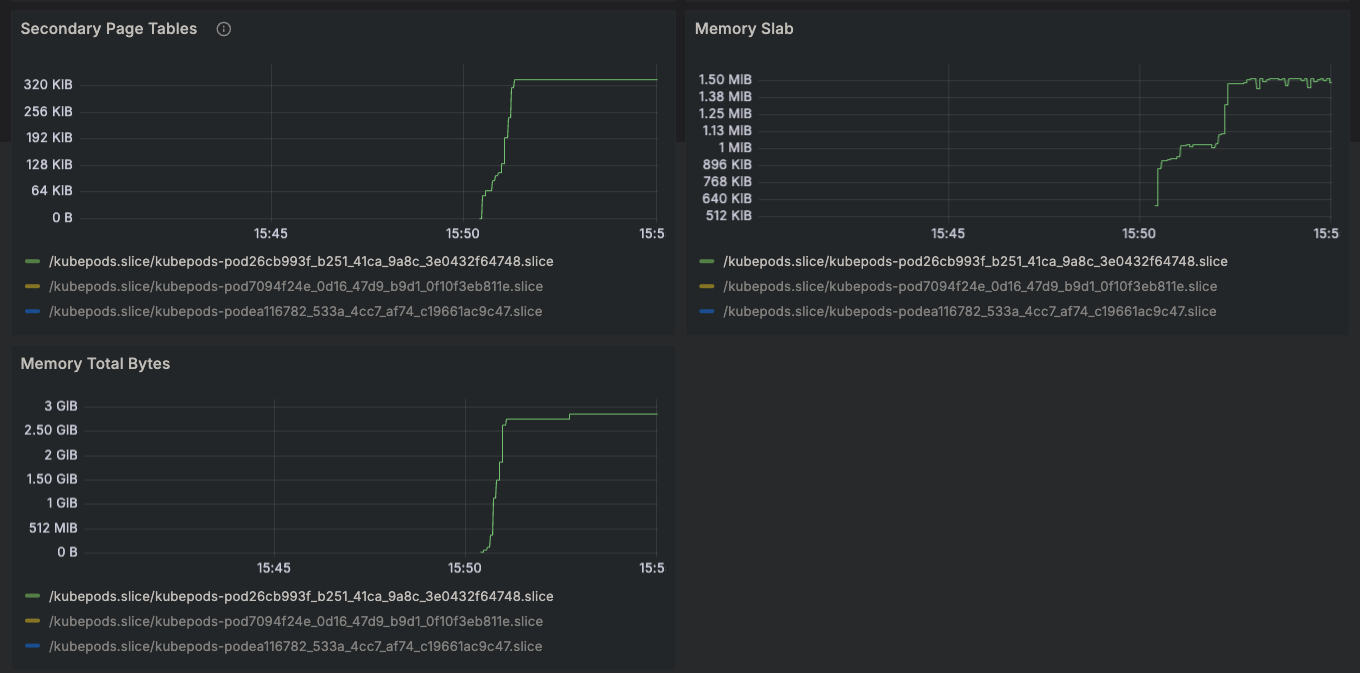1360x673 pixels.
Task: Toggle podea116782 series label in Secondary Page Tables
Action: tap(295, 312)
